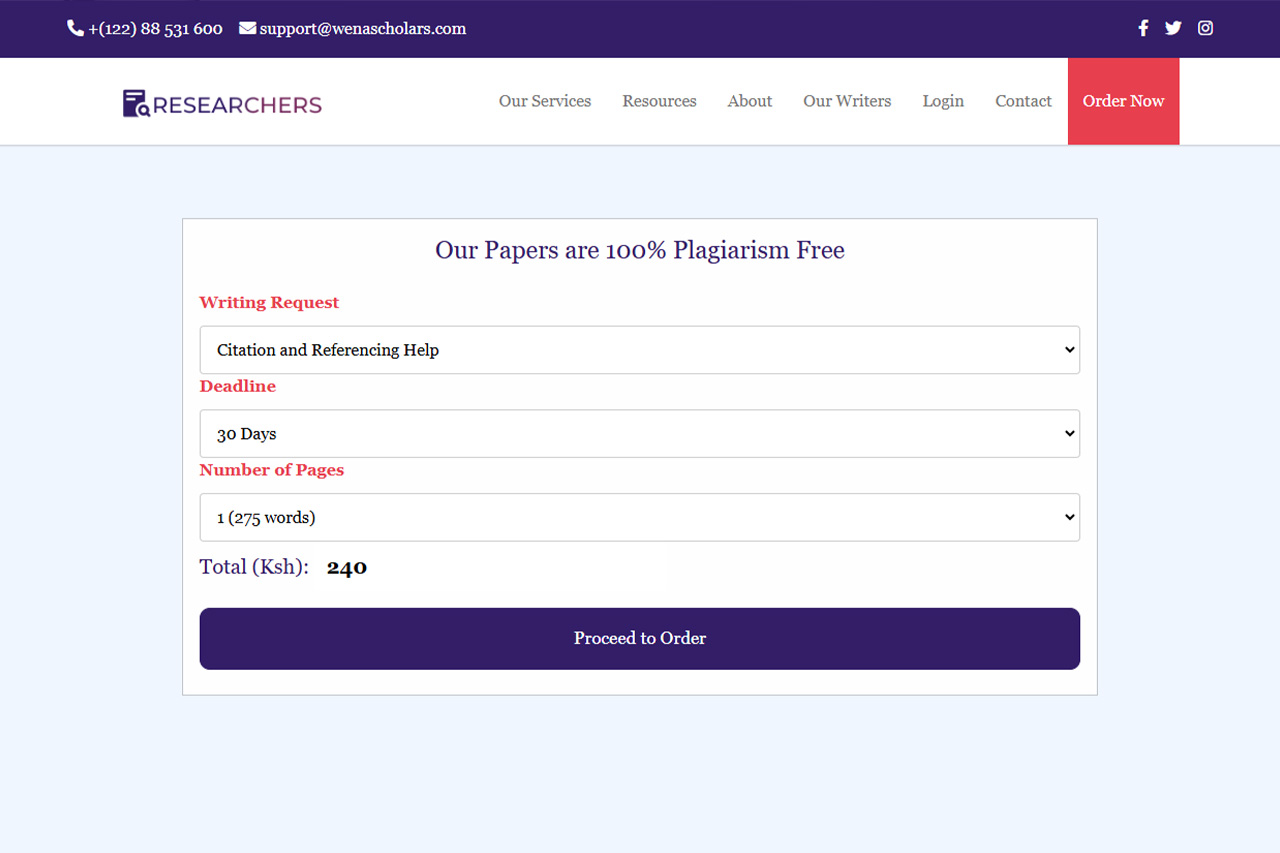Open the Facebook page icon
Screen dimensions: 1280x853
1143,28
